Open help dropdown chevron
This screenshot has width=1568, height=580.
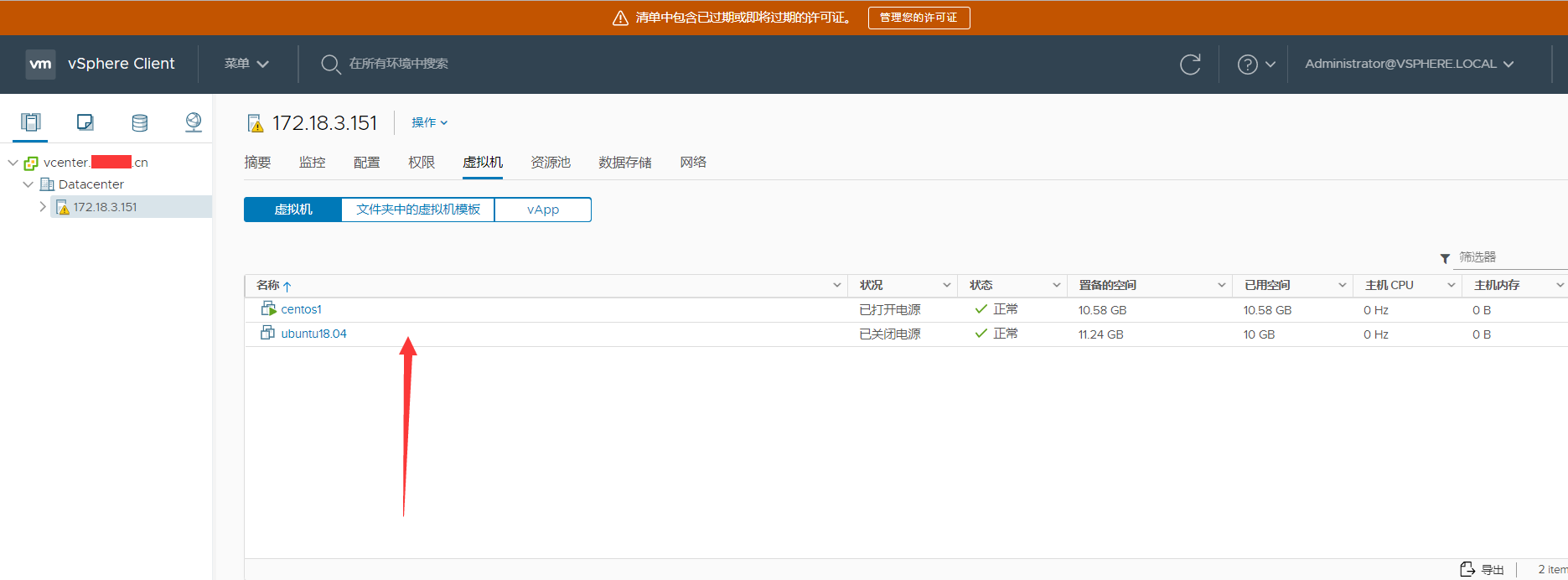[x=1270, y=65]
